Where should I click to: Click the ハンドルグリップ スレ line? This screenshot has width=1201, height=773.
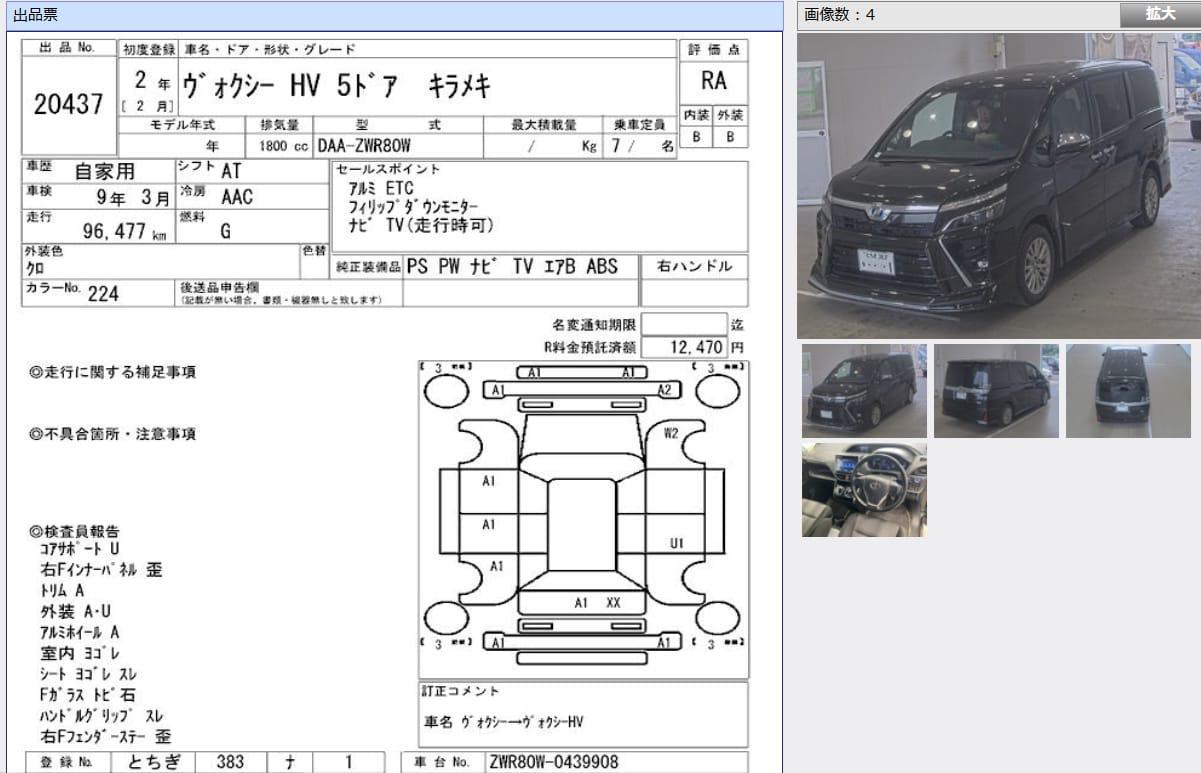pyautogui.click(x=100, y=716)
